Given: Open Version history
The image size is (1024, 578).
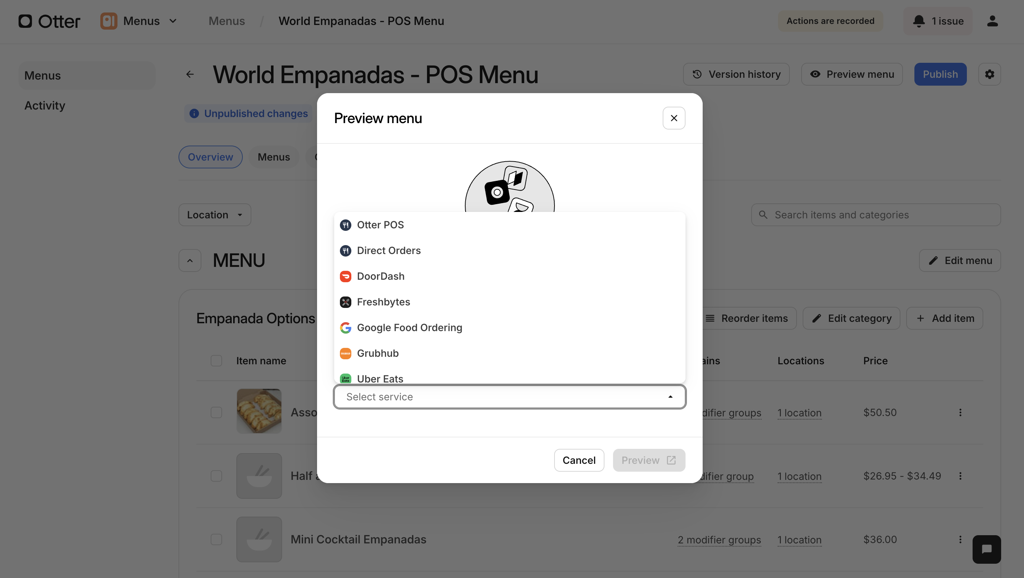Looking at the screenshot, I should (x=736, y=74).
